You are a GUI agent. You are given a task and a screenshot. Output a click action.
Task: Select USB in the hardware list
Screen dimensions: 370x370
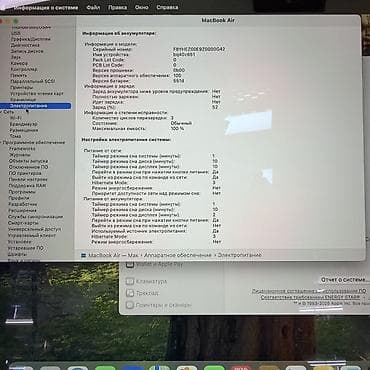[x=16, y=33]
